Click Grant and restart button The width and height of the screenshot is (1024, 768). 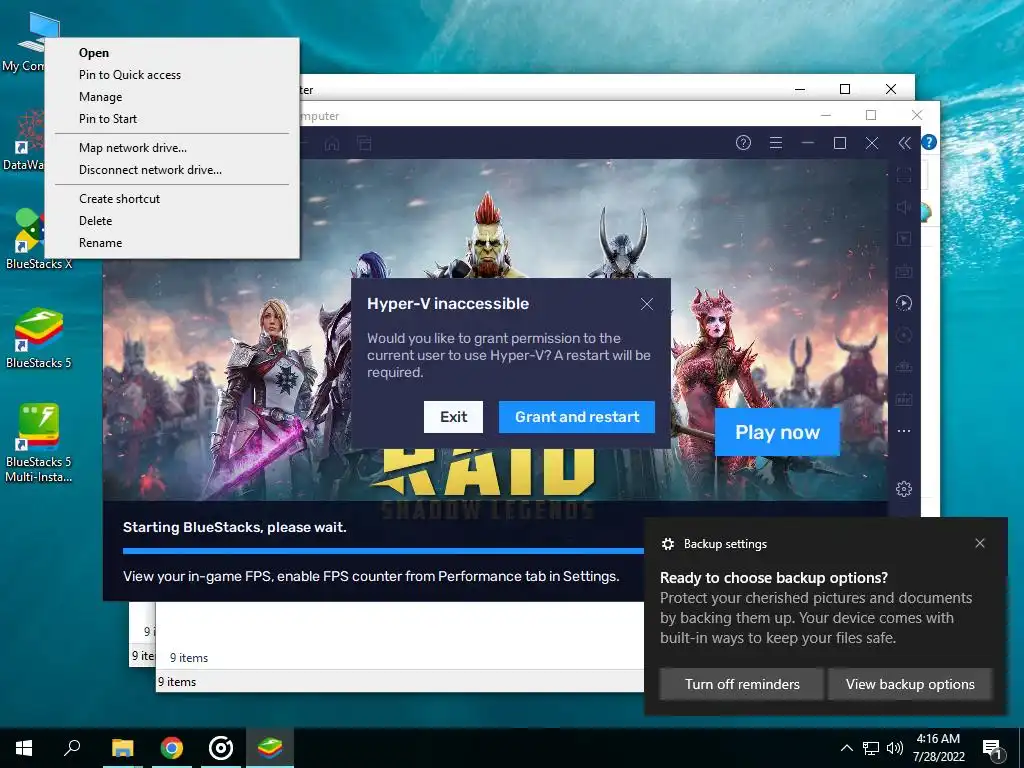[577, 417]
